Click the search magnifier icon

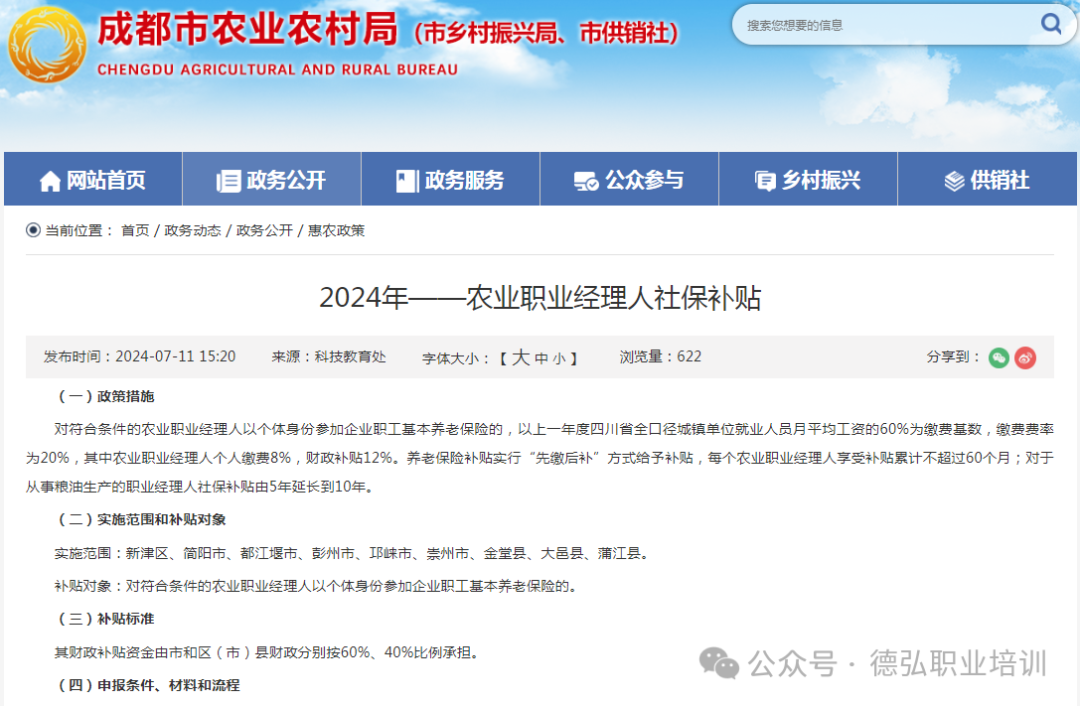[1051, 24]
